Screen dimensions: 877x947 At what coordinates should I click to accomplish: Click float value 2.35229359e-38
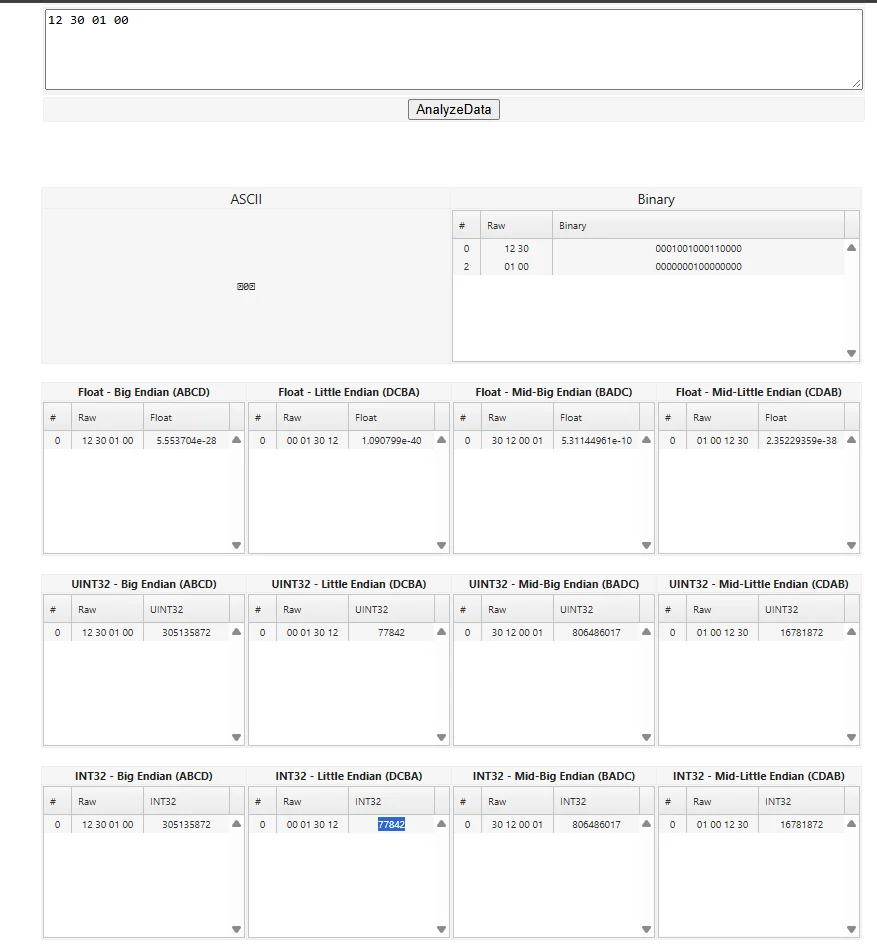pos(802,440)
